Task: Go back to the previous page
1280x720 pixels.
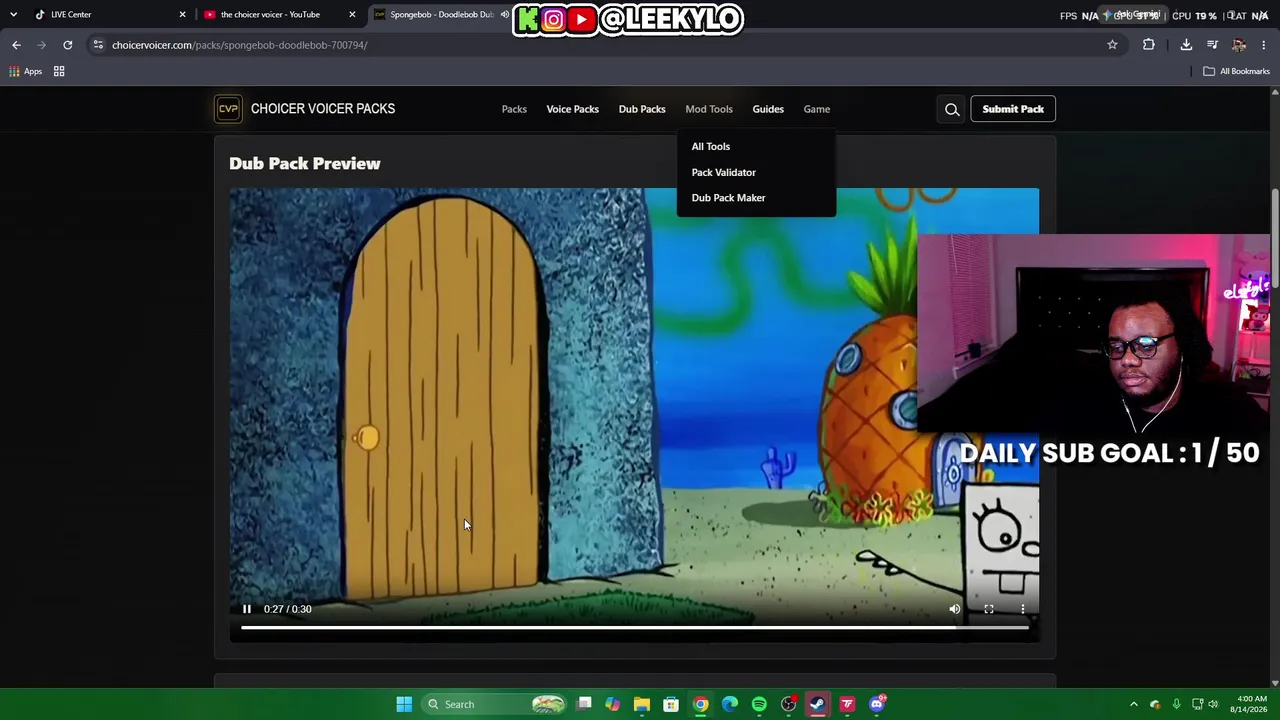Action: pos(16,45)
